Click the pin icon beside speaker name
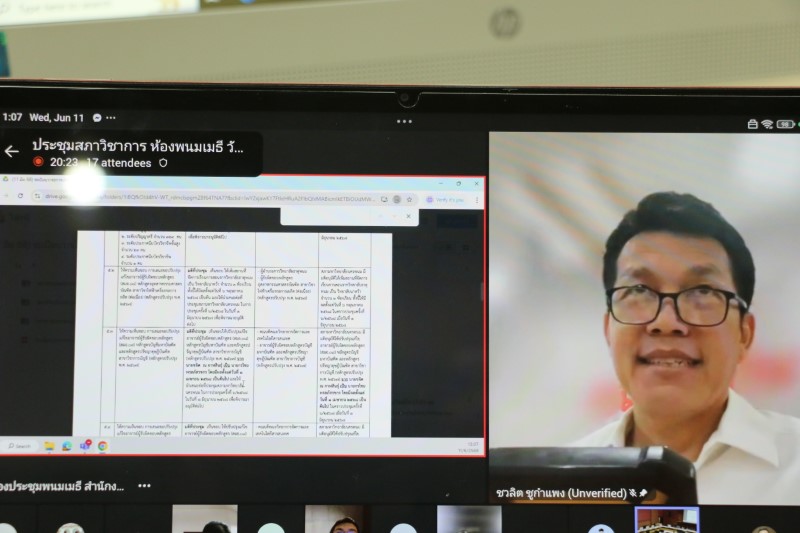This screenshot has width=800, height=533. pos(644,493)
